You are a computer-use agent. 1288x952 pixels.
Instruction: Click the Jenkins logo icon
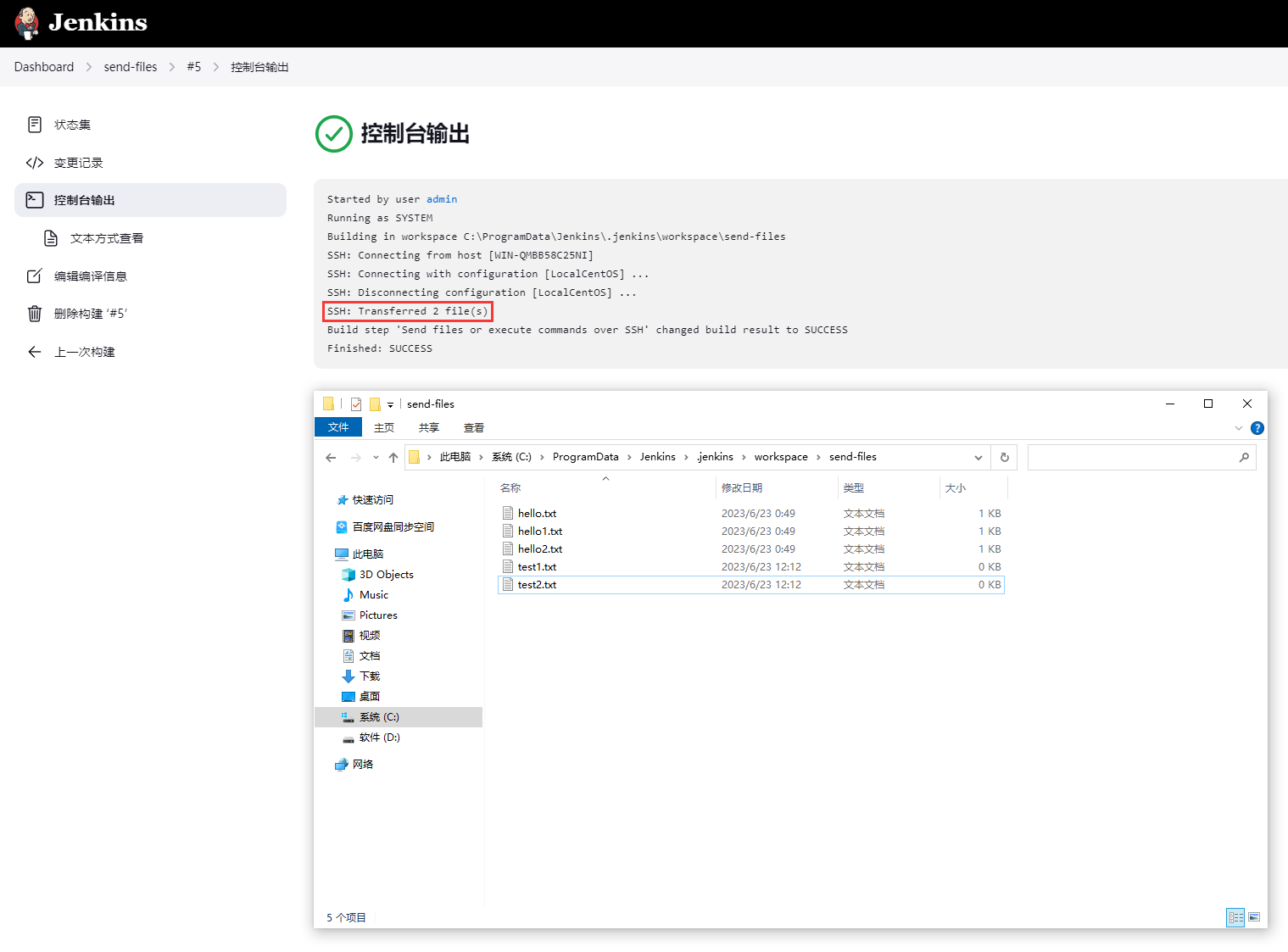point(25,23)
